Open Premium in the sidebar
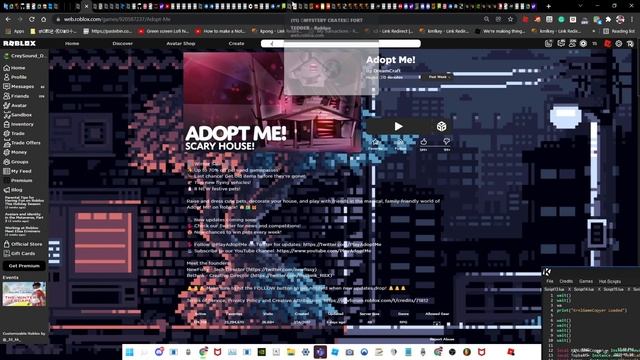640x360 pixels. pos(18,180)
